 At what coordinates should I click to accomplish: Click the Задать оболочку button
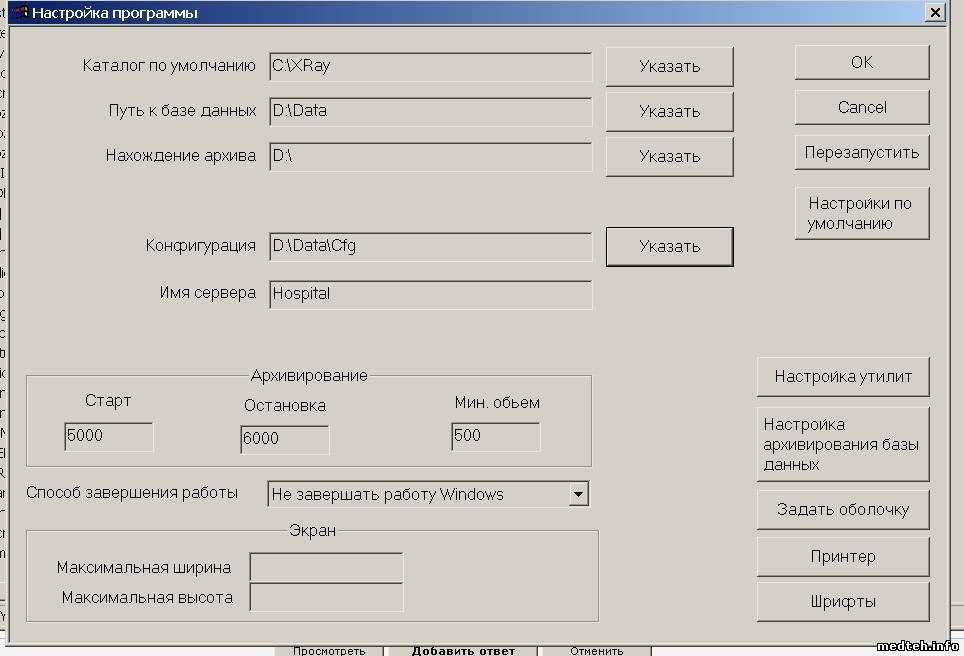pos(843,510)
